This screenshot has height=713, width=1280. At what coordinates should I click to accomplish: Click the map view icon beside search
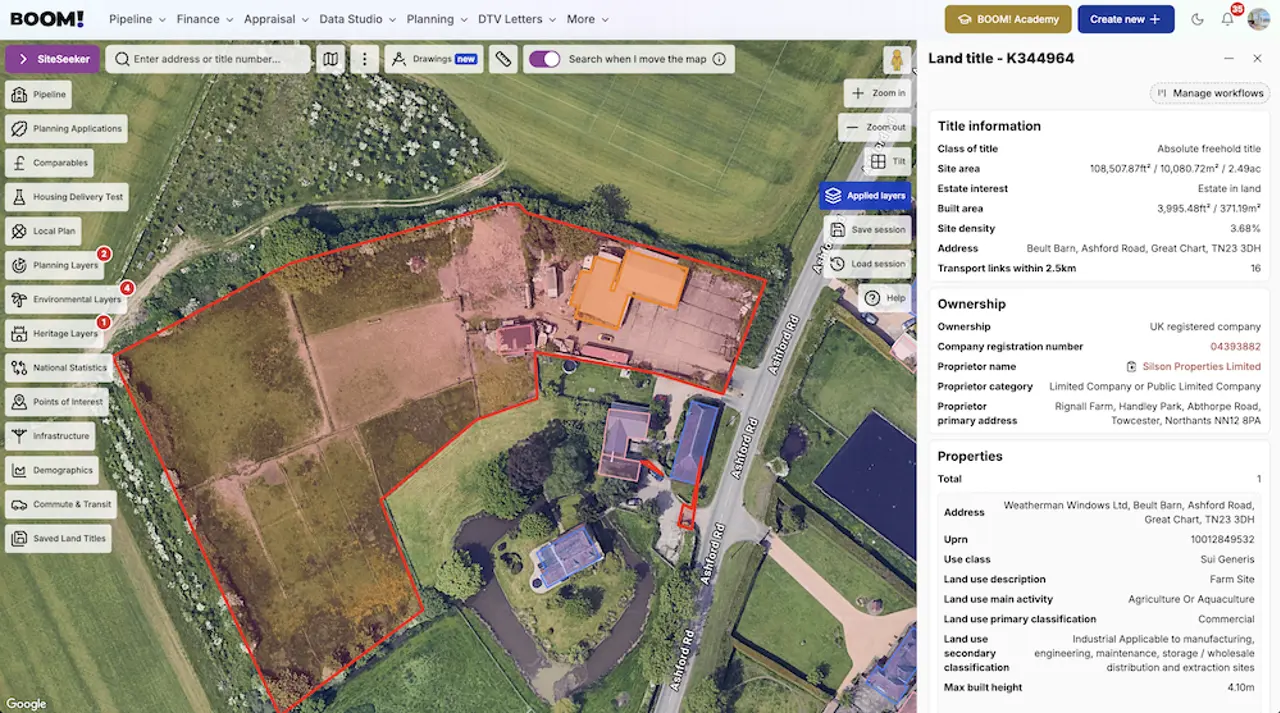click(330, 59)
